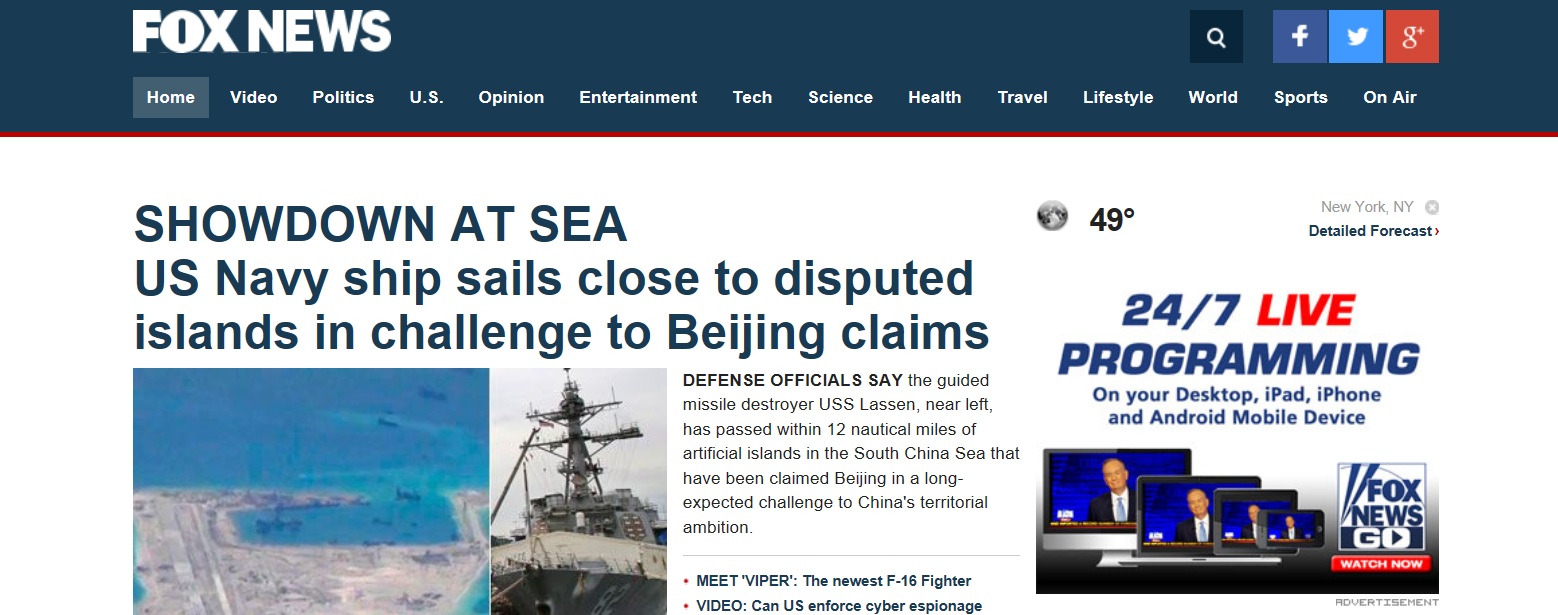Click the Fox News logo
1558x615 pixels.
click(x=262, y=31)
